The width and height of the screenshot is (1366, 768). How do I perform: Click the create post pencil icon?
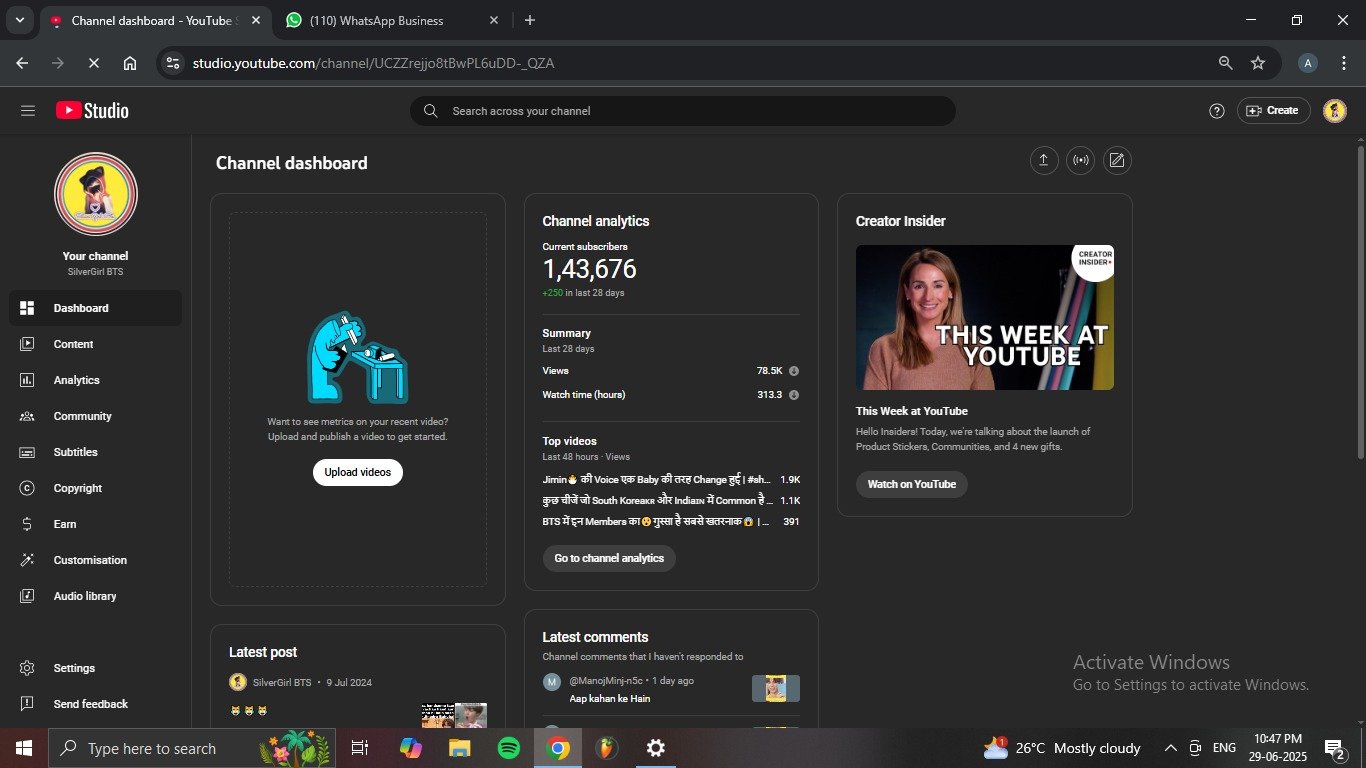[x=1118, y=160]
